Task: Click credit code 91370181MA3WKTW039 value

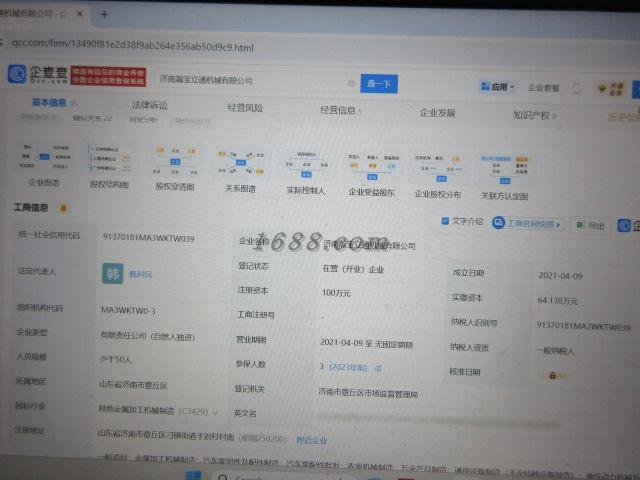Action: (x=148, y=238)
